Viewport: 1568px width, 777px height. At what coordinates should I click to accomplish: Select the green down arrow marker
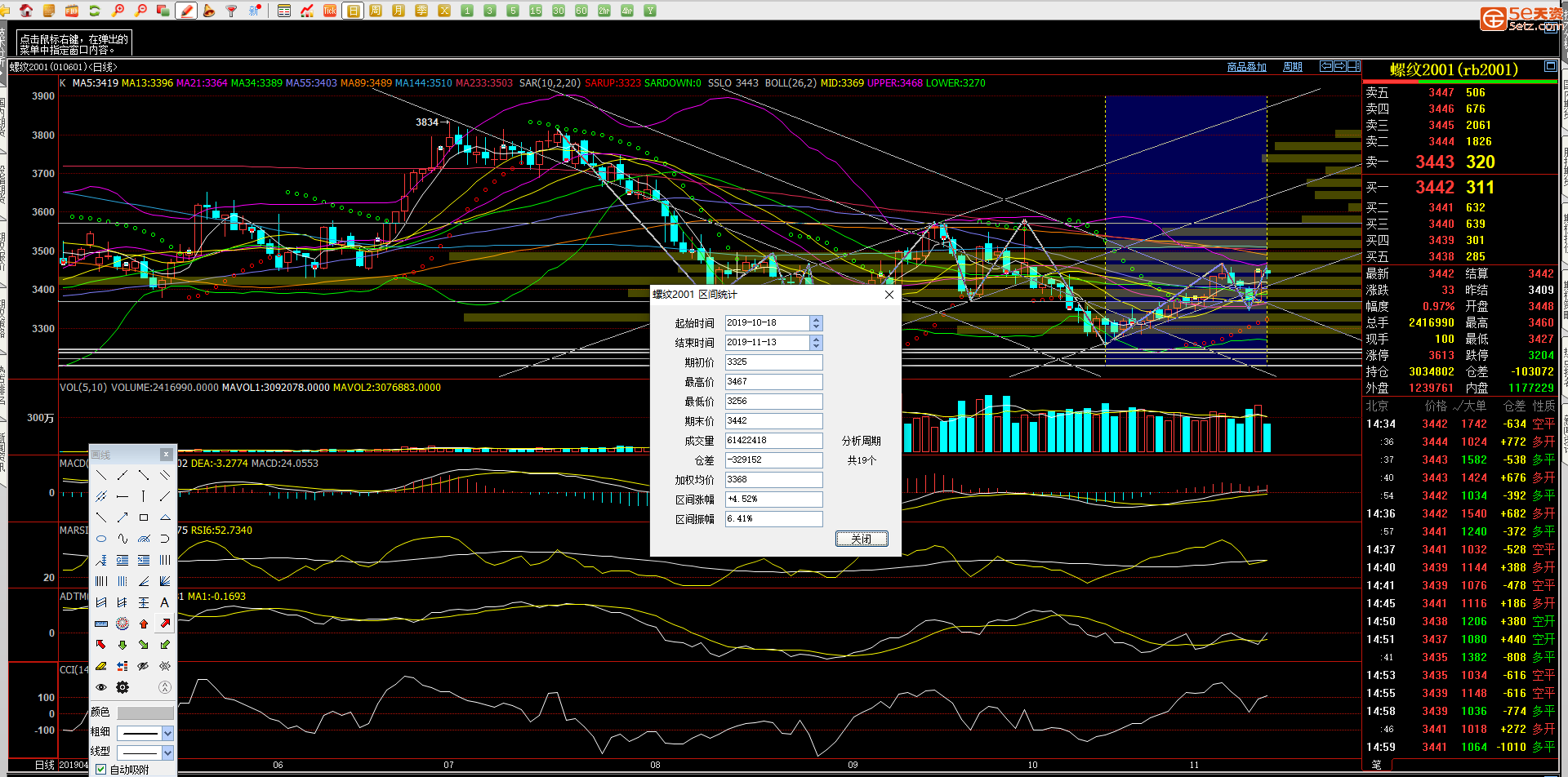click(x=122, y=645)
